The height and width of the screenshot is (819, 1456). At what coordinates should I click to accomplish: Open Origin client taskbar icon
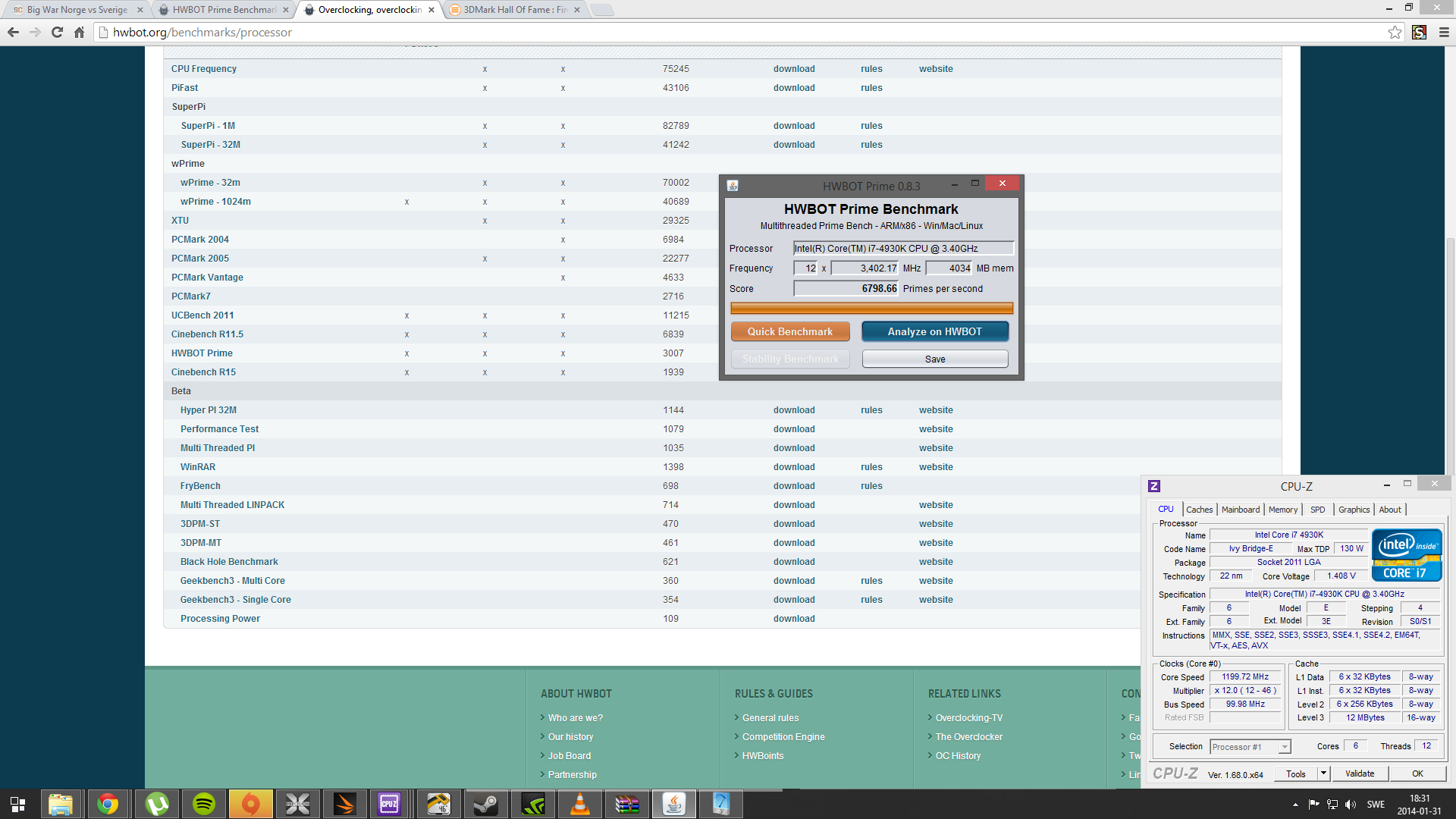pyautogui.click(x=250, y=804)
